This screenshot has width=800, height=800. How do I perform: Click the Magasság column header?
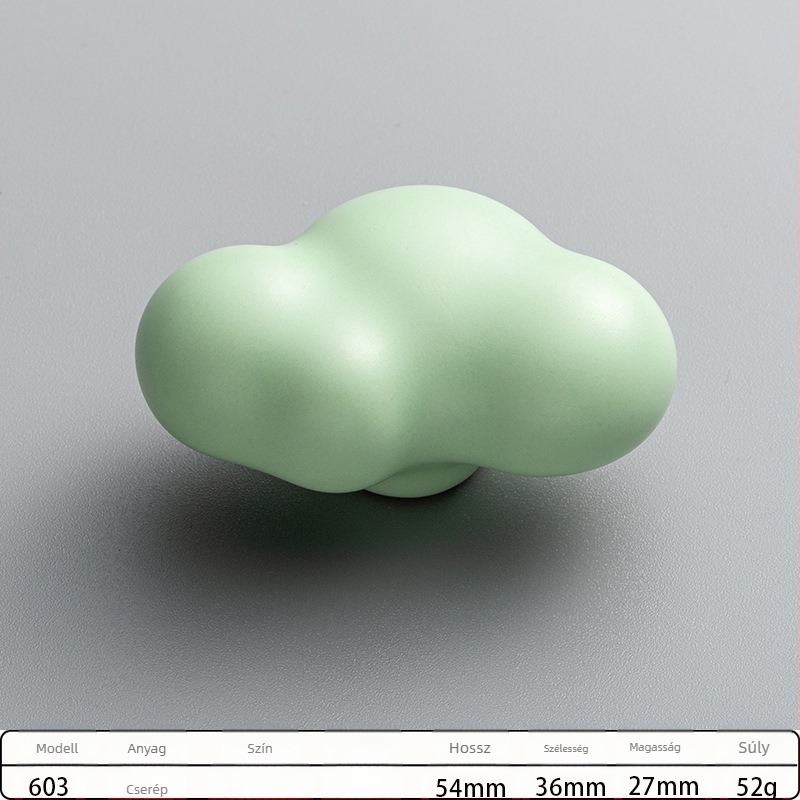tap(655, 748)
